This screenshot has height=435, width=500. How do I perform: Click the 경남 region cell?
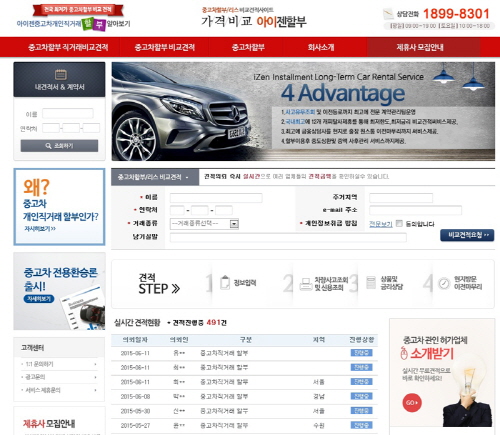[x=319, y=397]
